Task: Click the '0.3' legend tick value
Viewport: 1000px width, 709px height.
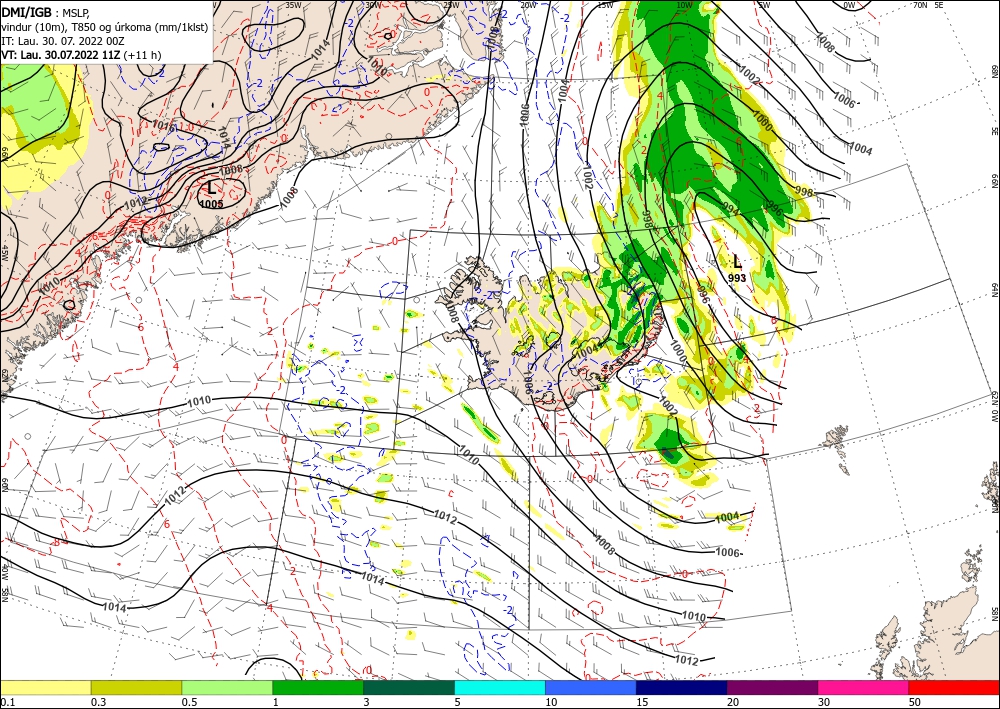Action: click(x=98, y=702)
